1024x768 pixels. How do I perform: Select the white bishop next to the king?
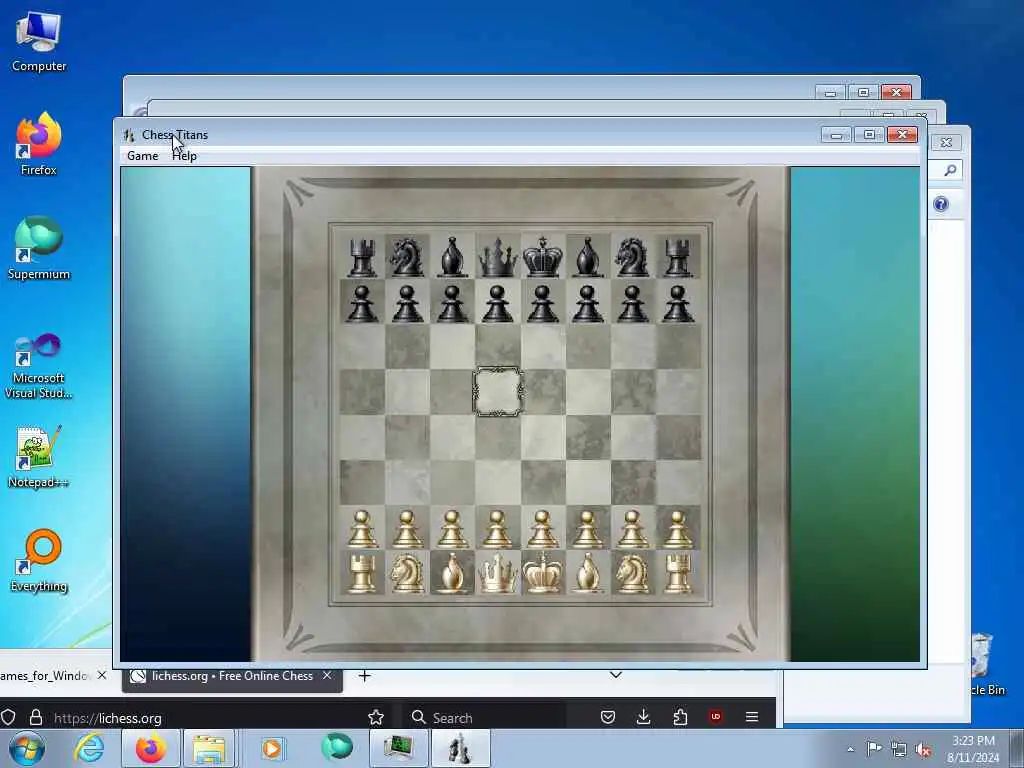(x=588, y=573)
